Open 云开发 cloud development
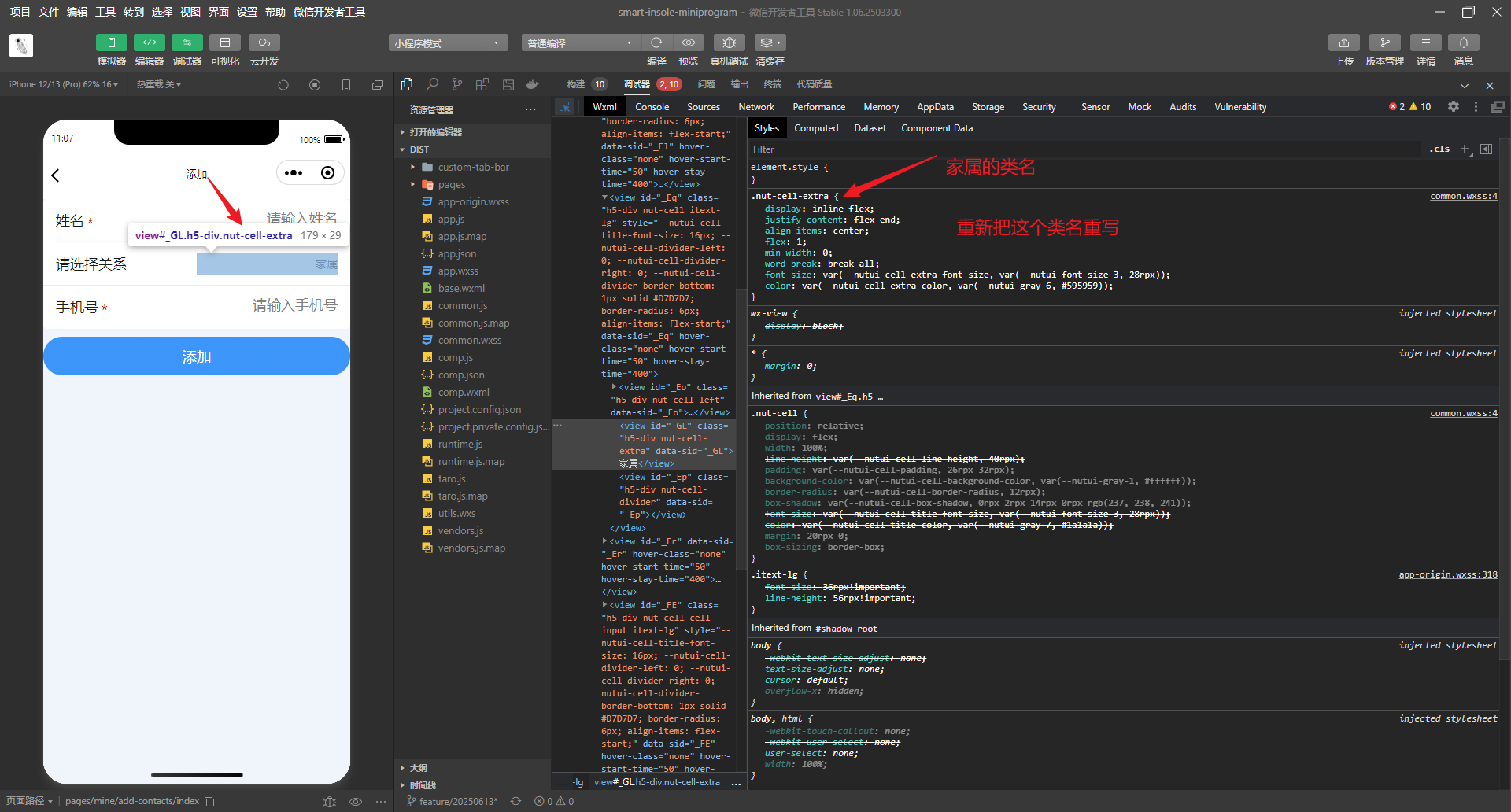 [264, 42]
